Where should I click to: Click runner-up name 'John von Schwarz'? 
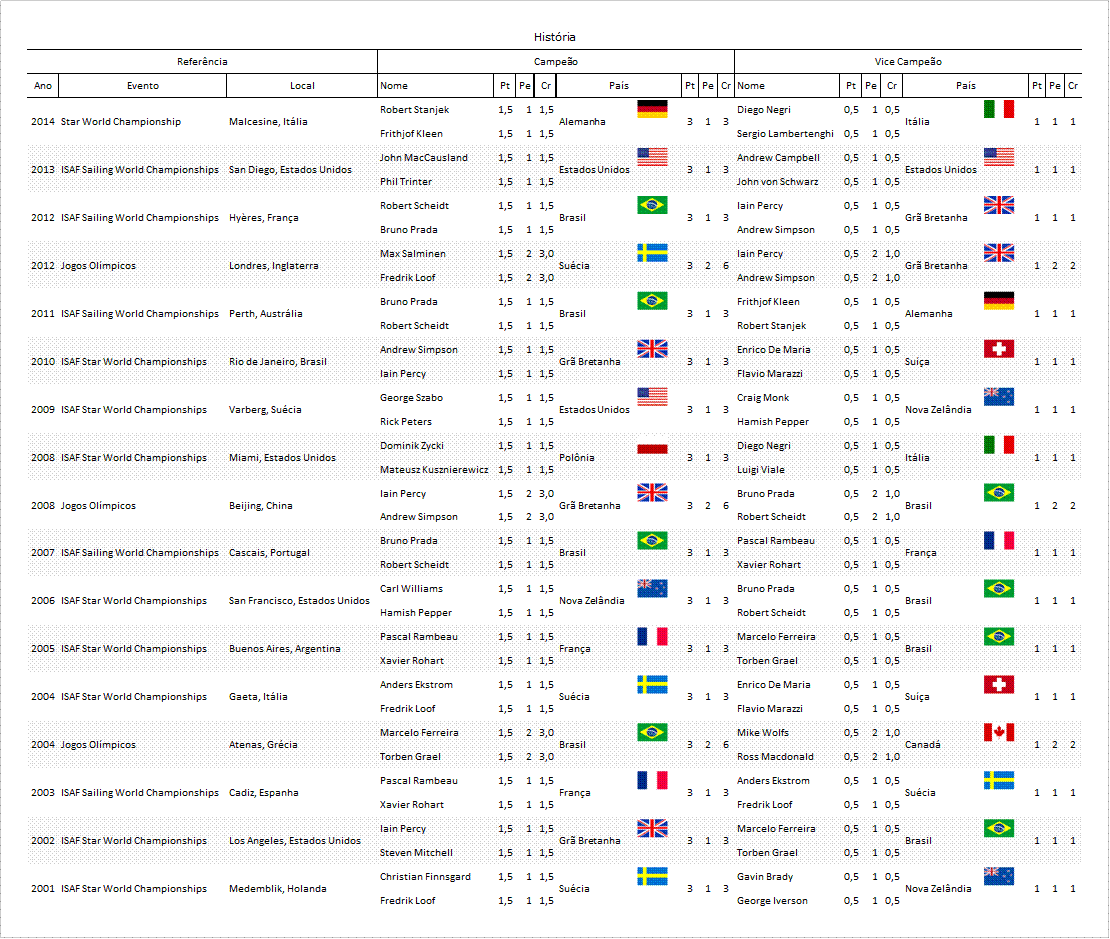pos(777,182)
